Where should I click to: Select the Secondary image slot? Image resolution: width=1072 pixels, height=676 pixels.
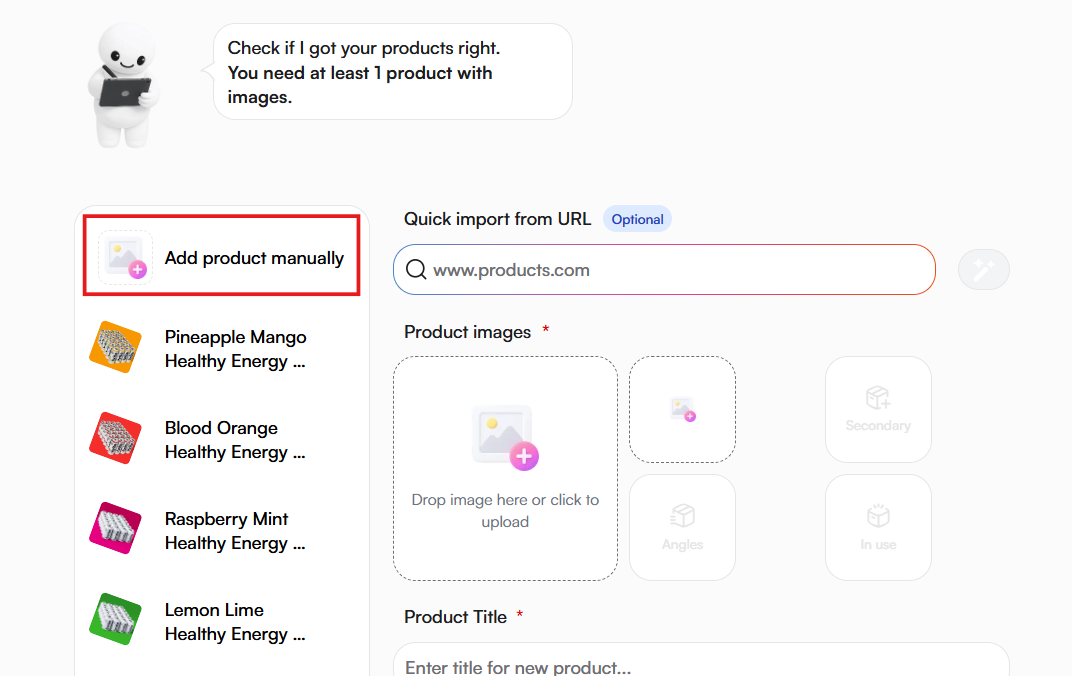[x=878, y=409]
